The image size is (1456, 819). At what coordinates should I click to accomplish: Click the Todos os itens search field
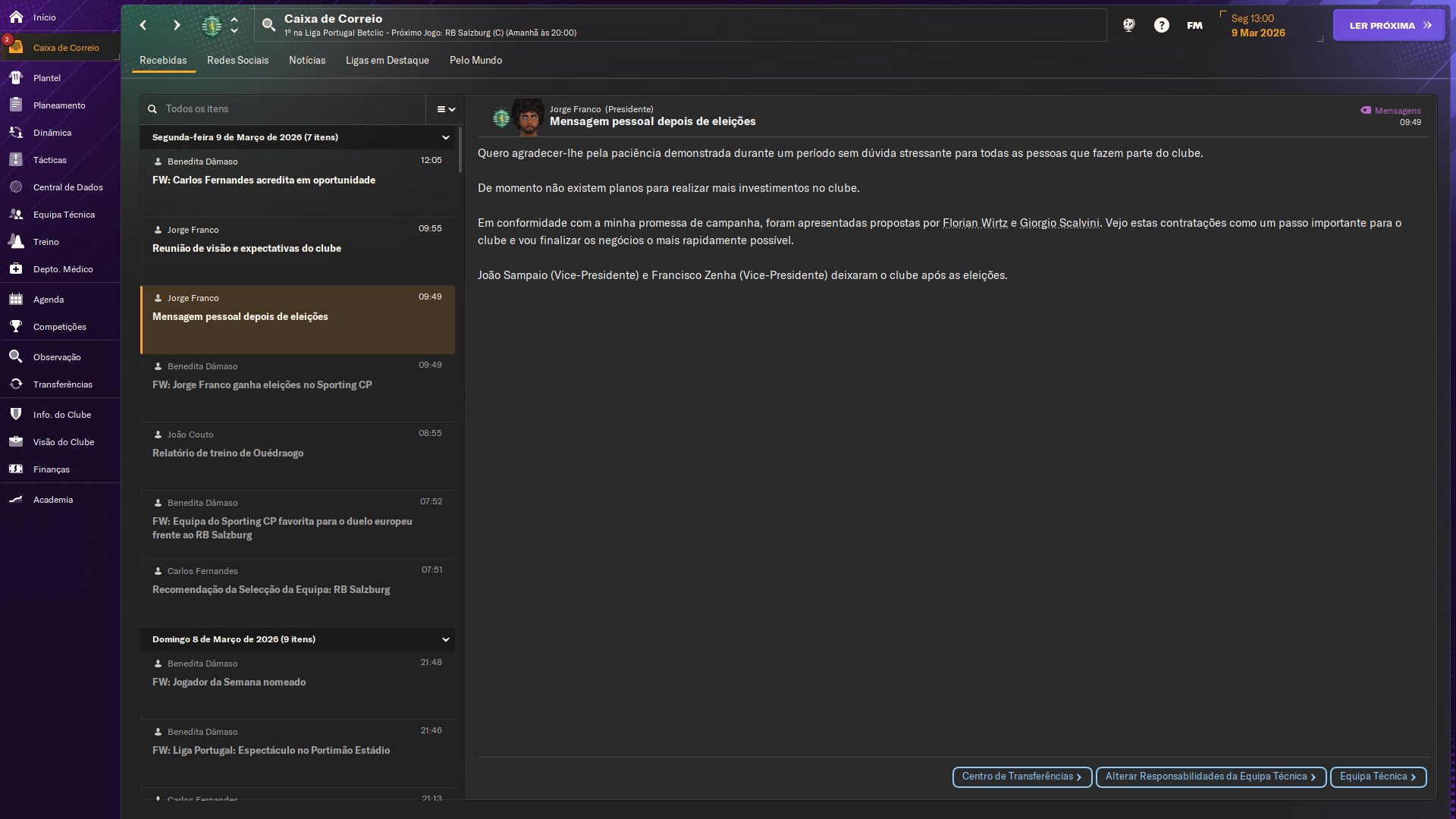click(x=288, y=109)
